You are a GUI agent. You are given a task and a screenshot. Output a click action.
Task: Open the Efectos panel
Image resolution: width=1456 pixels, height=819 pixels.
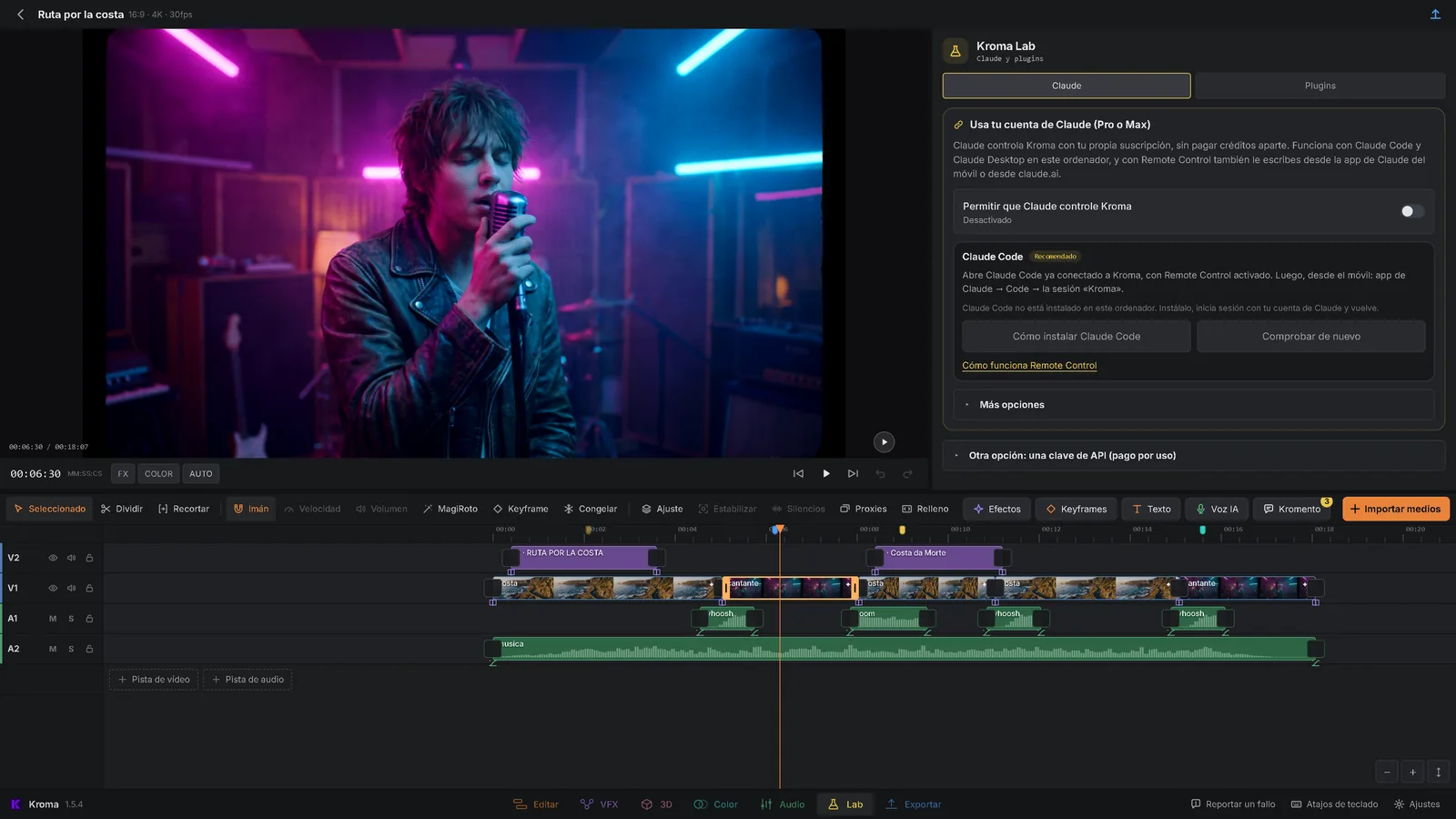[x=997, y=509]
